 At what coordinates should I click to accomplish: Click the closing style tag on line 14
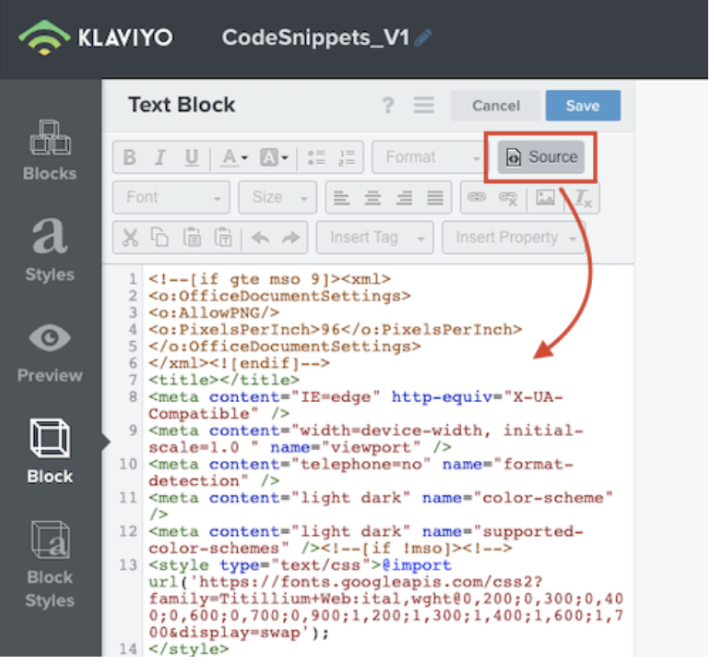point(189,649)
